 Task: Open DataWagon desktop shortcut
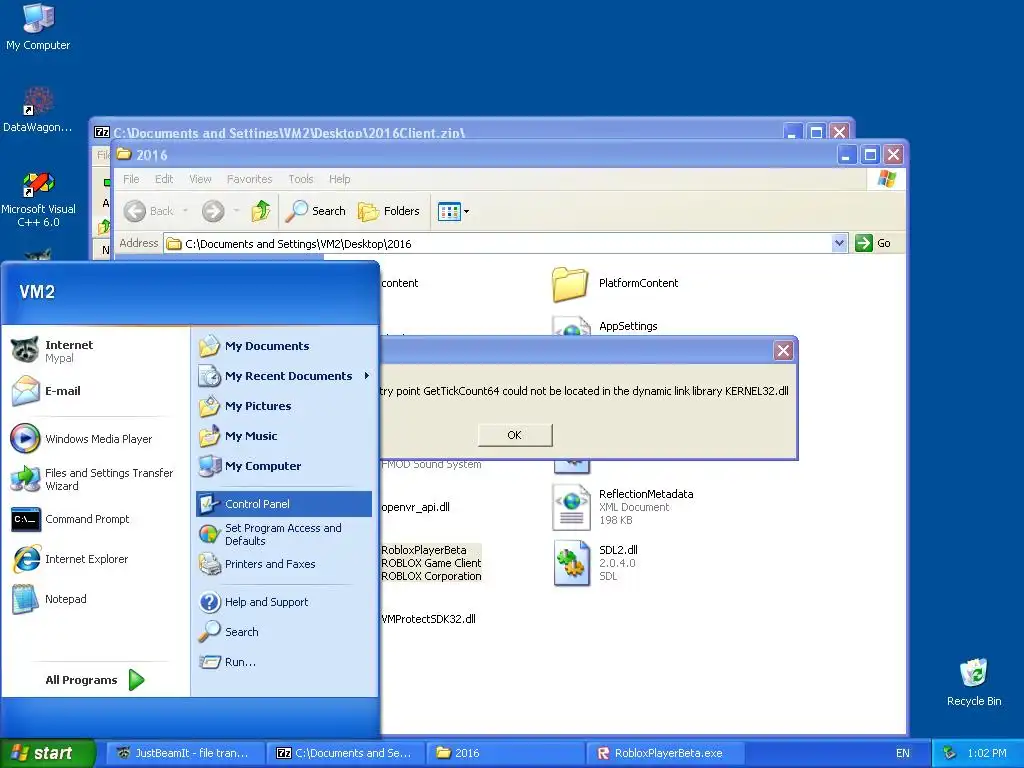point(38,109)
